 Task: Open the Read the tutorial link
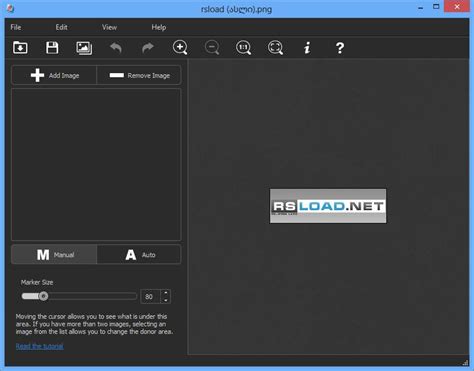[x=40, y=346]
